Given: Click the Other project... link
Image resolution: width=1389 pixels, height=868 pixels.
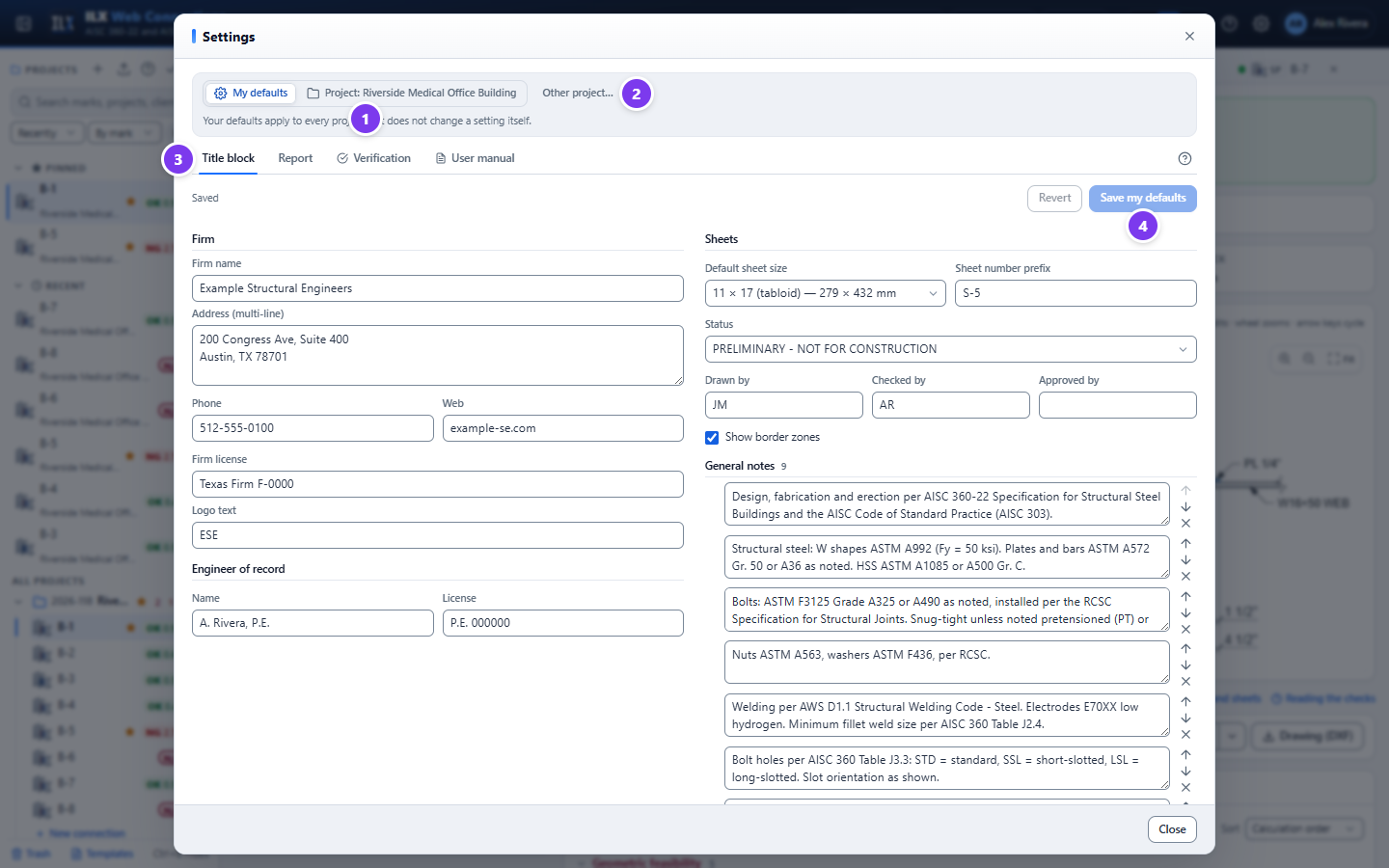Looking at the screenshot, I should 577,94.
